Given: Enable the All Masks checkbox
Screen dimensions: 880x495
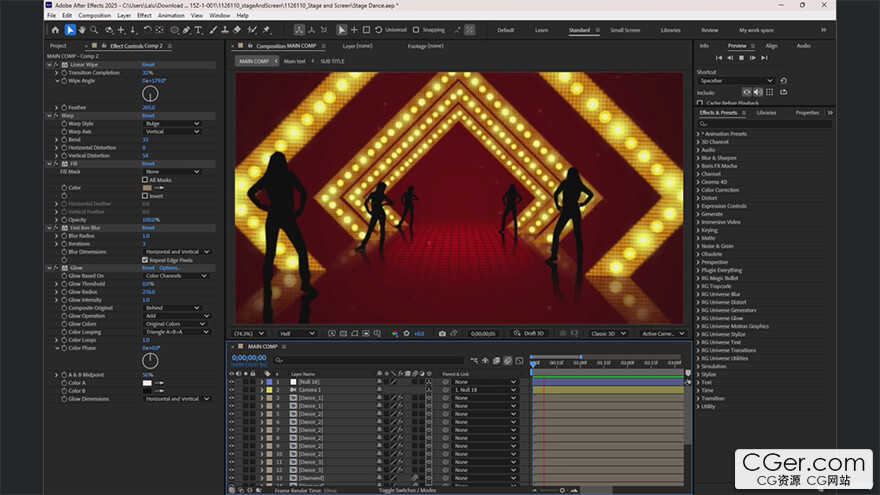Looking at the screenshot, I should tap(145, 180).
